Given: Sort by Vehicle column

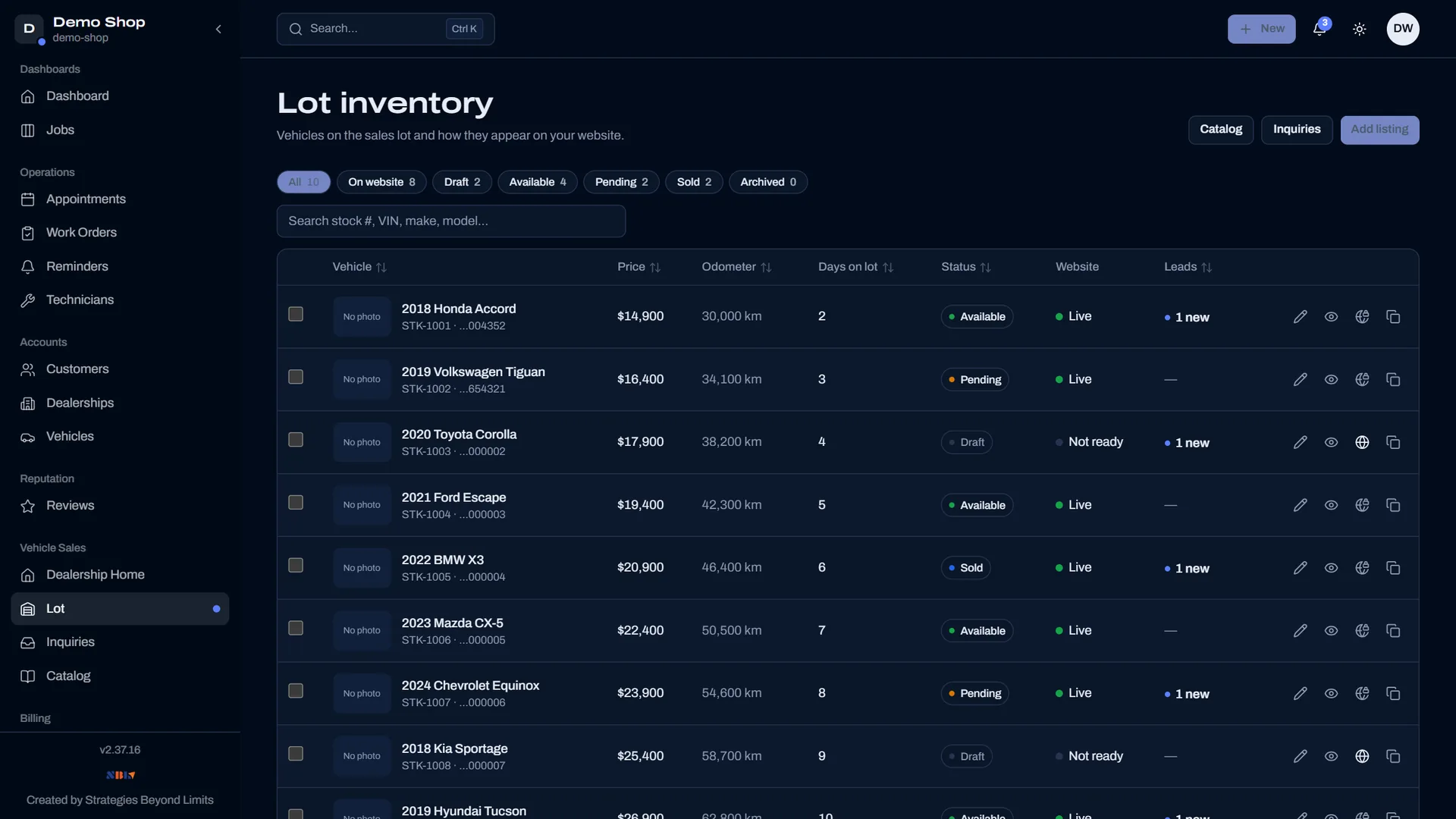Looking at the screenshot, I should [x=359, y=267].
